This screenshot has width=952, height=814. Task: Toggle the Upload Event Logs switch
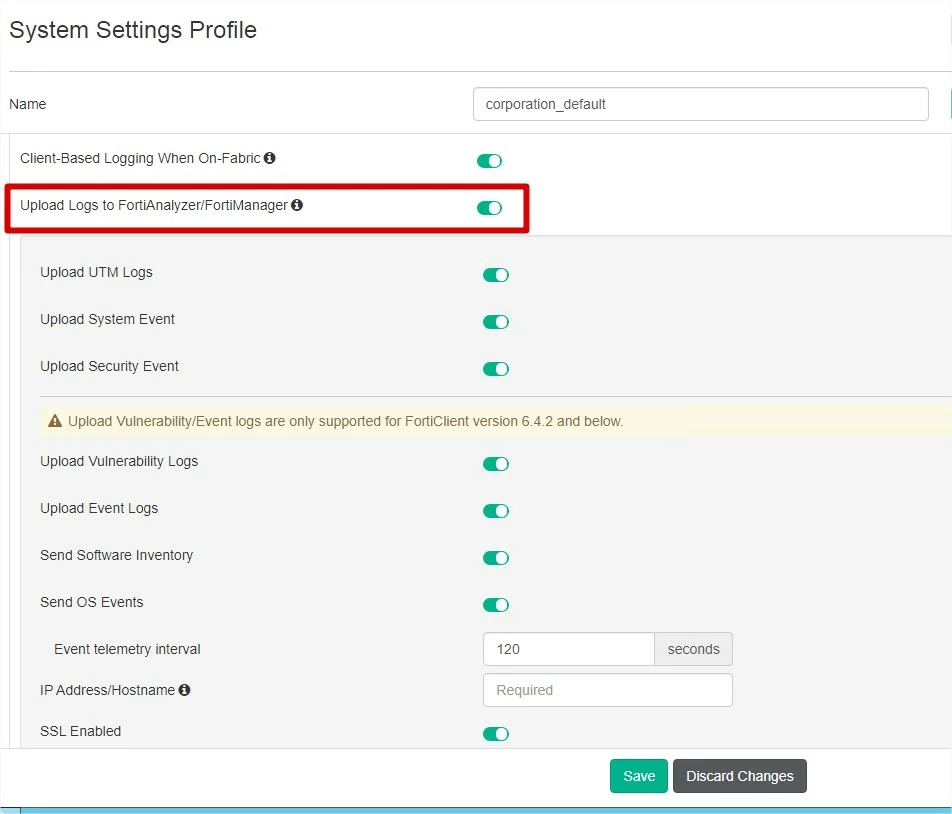pyautogui.click(x=496, y=511)
